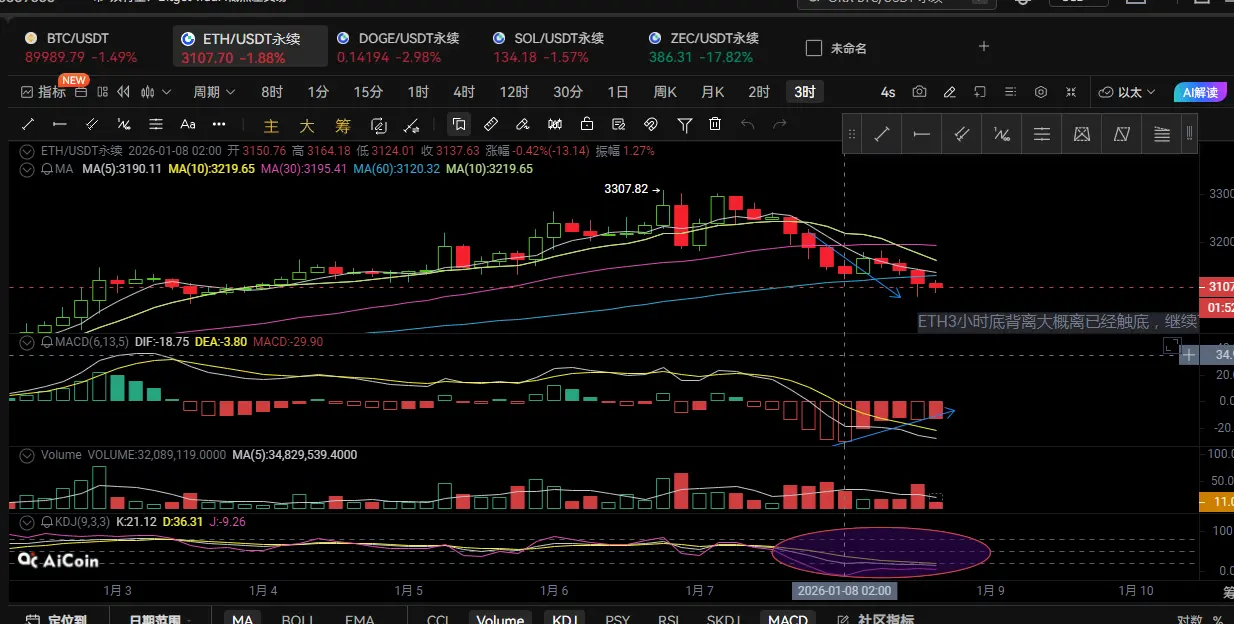Click the pencil draw icon in top toolbar
This screenshot has height=624, width=1234.
949,92
